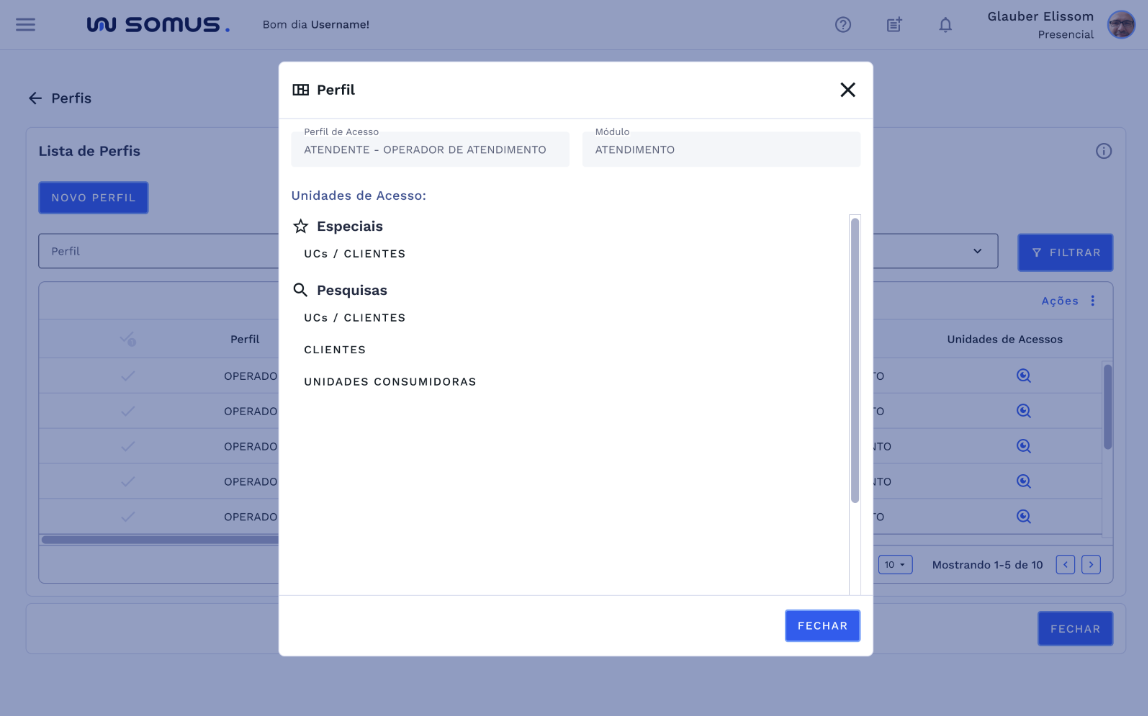Click the magnifier icon next to Pesquisas
The height and width of the screenshot is (716, 1148).
[300, 289]
